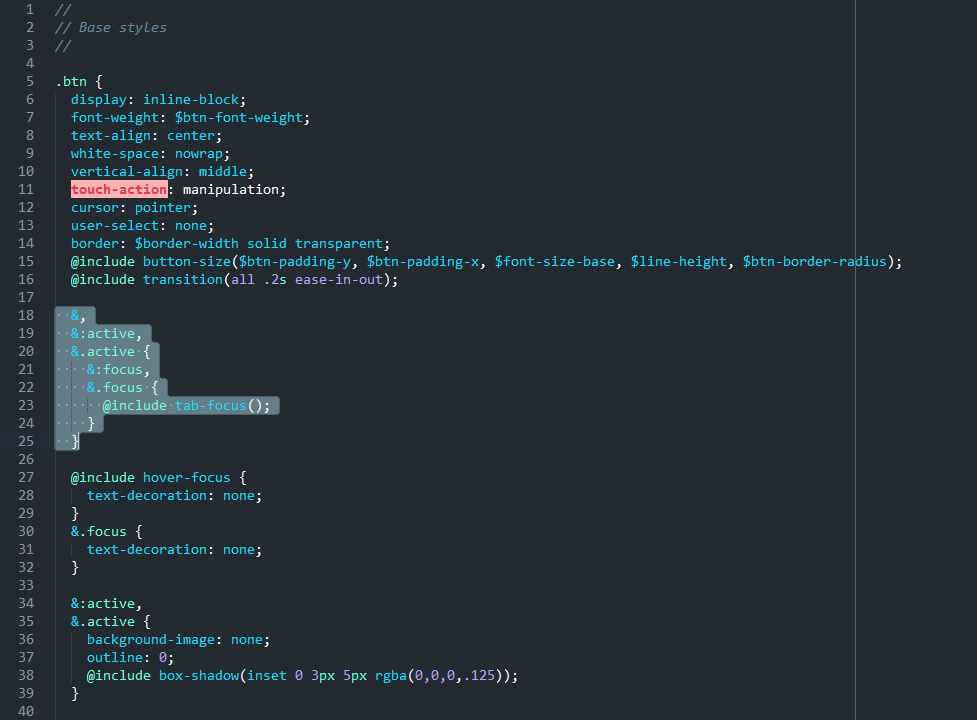Click the $btn-font-weight variable
Screen dimensions: 977x720
pos(239,118)
